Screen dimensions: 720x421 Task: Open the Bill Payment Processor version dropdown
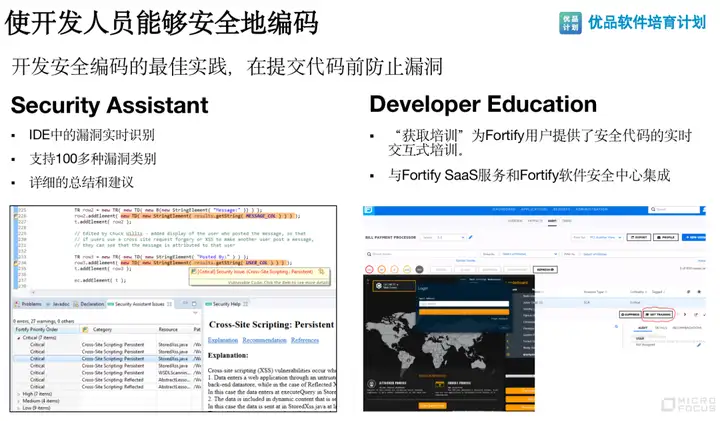443,237
